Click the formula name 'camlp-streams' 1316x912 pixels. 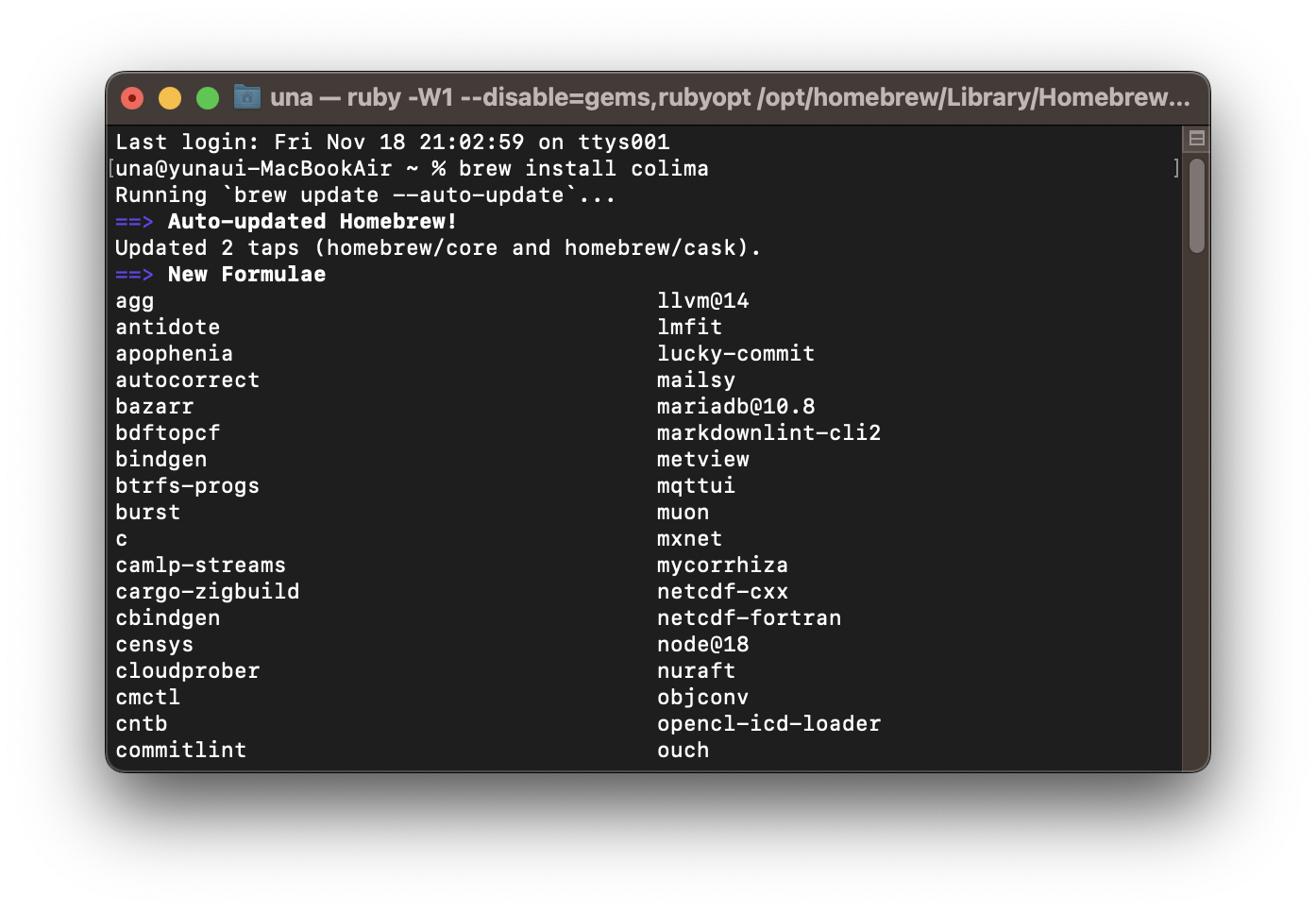click(201, 566)
